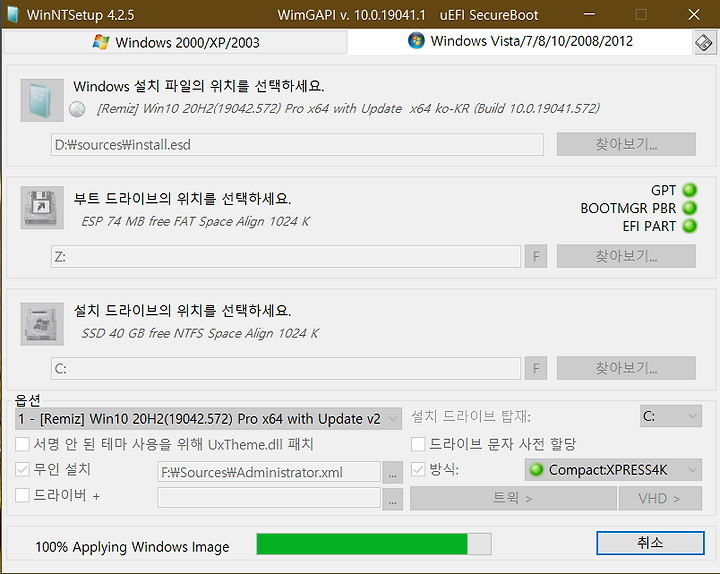Browse for the unattend Administrator.xml file

393,473
